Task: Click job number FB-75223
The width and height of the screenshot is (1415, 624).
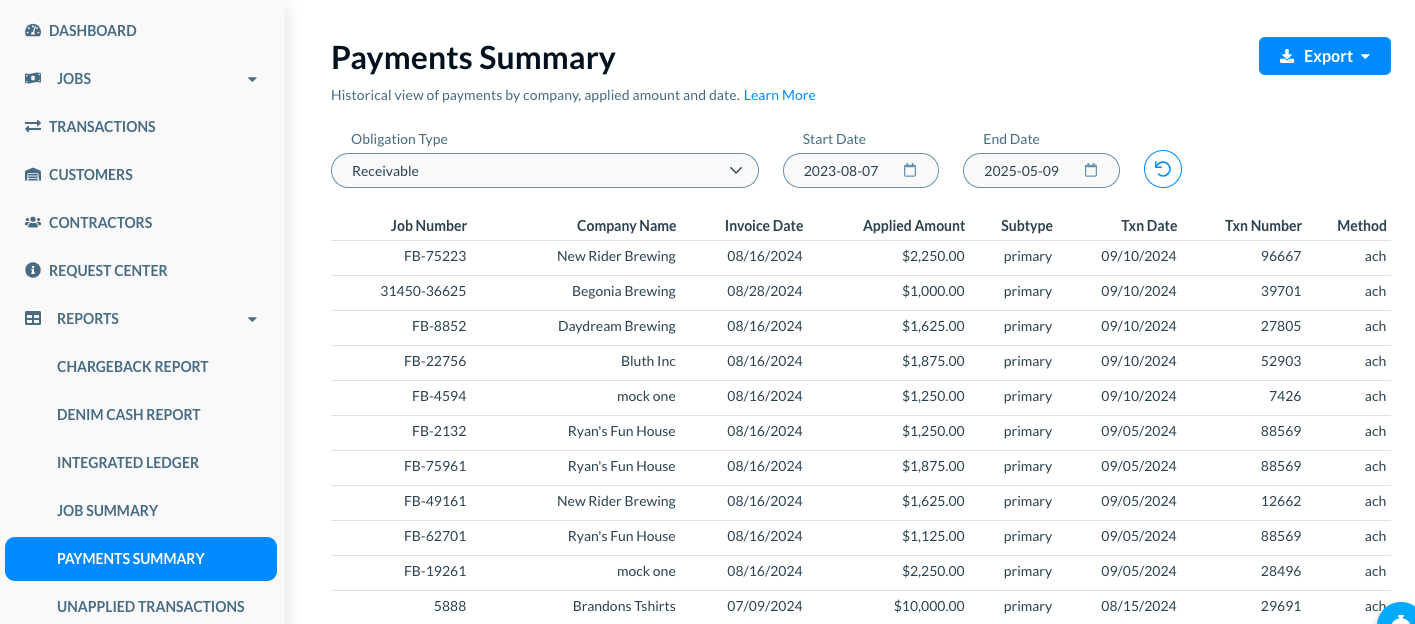Action: pos(435,256)
